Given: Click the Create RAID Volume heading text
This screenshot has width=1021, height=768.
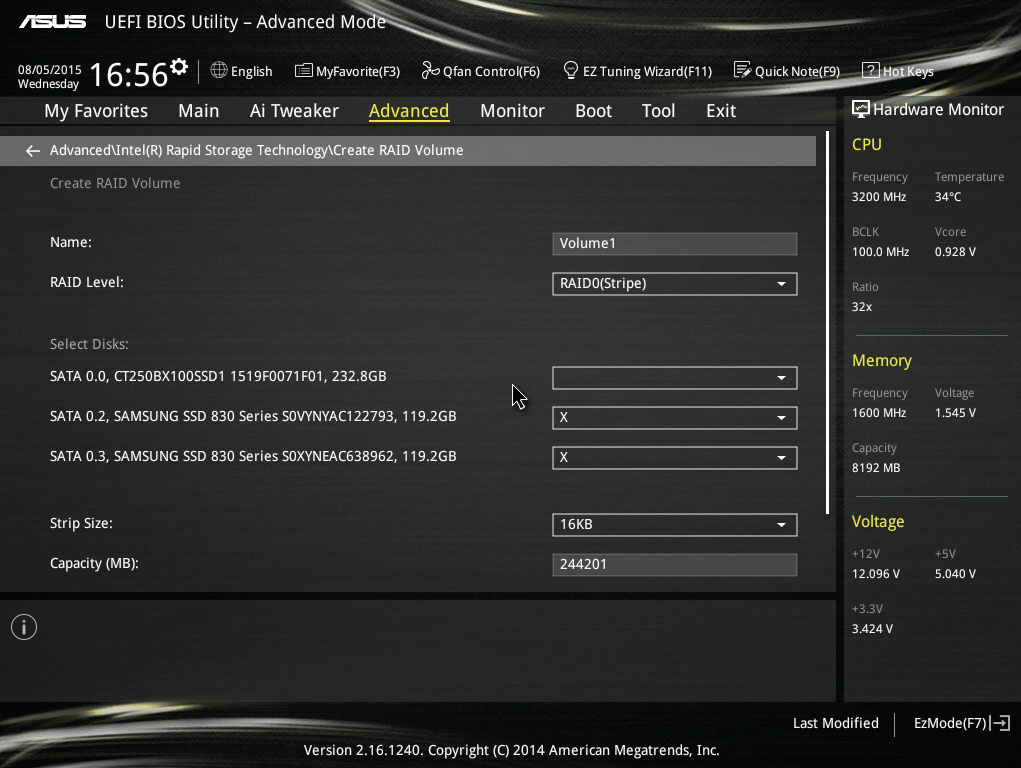Looking at the screenshot, I should tap(115, 184).
